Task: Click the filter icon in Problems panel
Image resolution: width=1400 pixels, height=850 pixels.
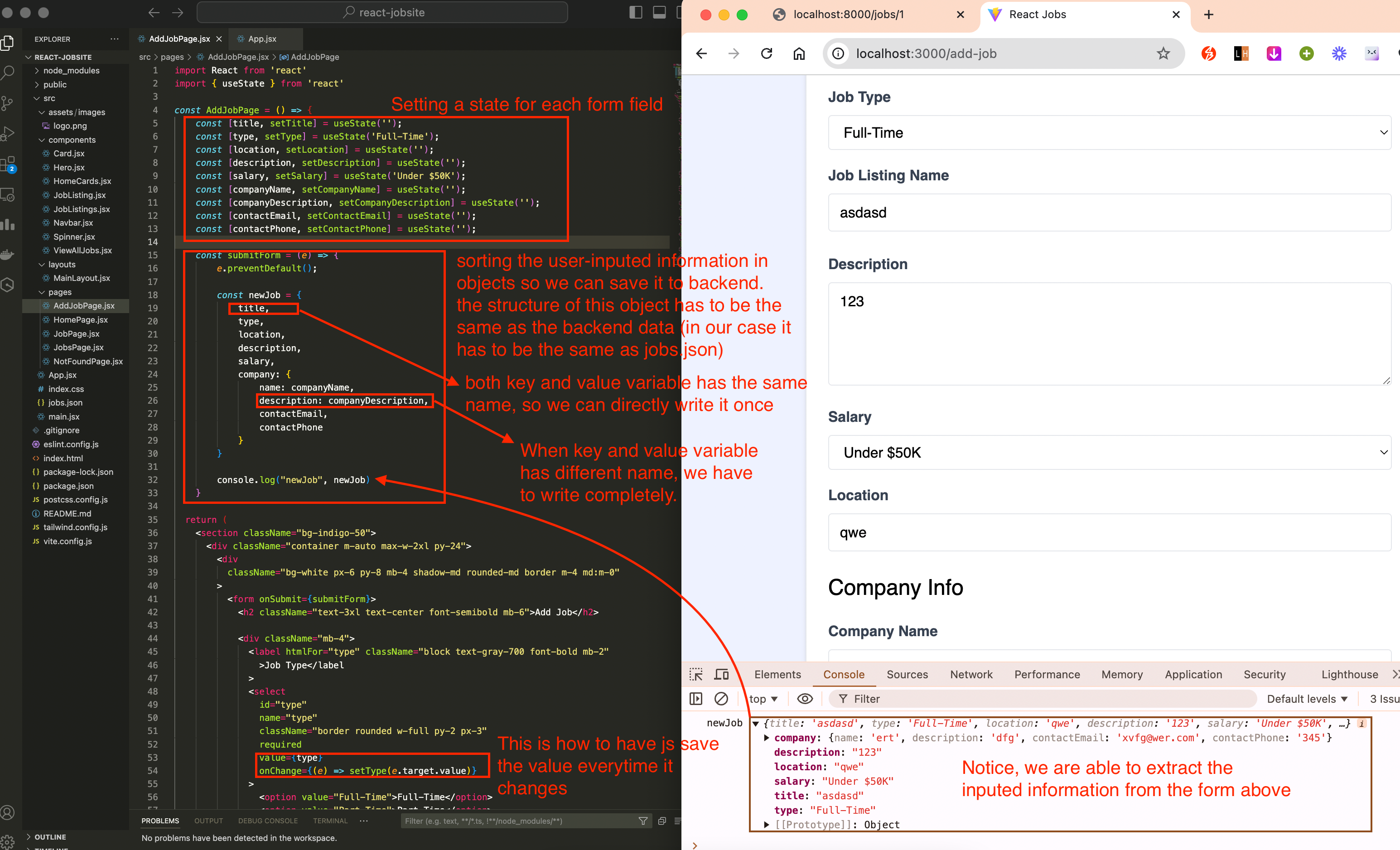Action: coord(643,821)
